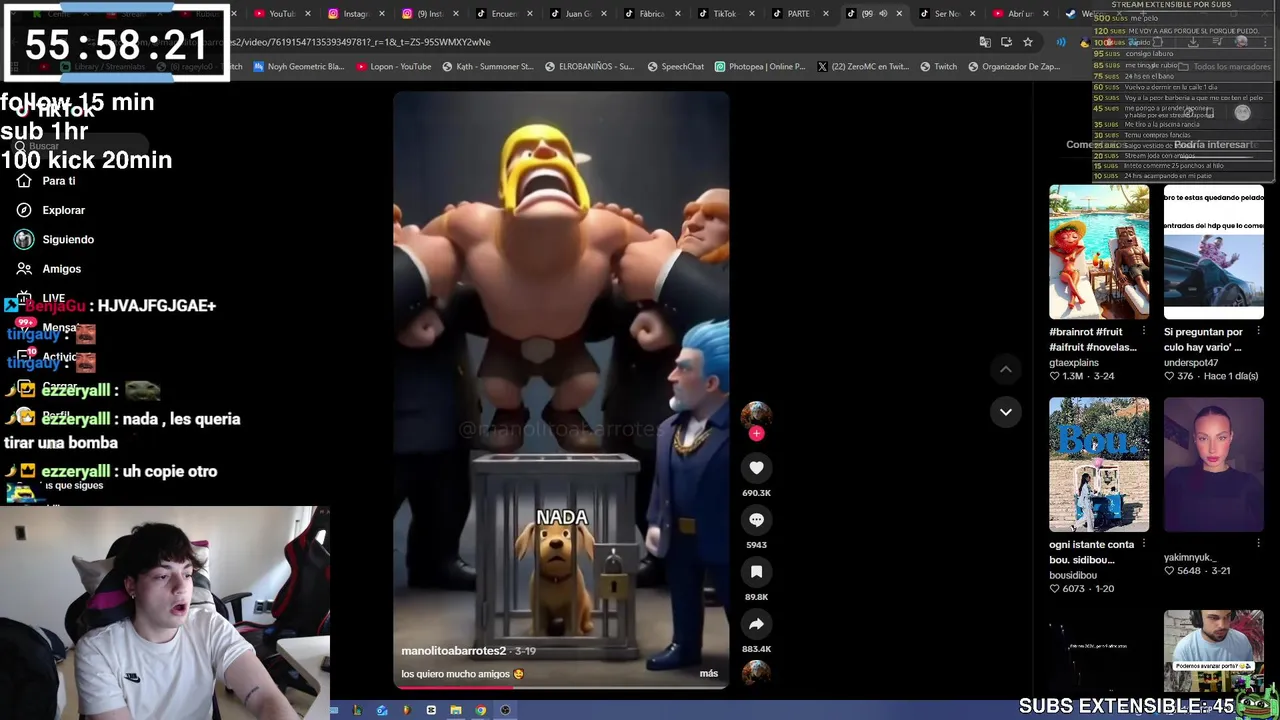This screenshot has height=720, width=1280.
Task: Open more options for the '#brainrot #fruit' video
Action: [1144, 331]
